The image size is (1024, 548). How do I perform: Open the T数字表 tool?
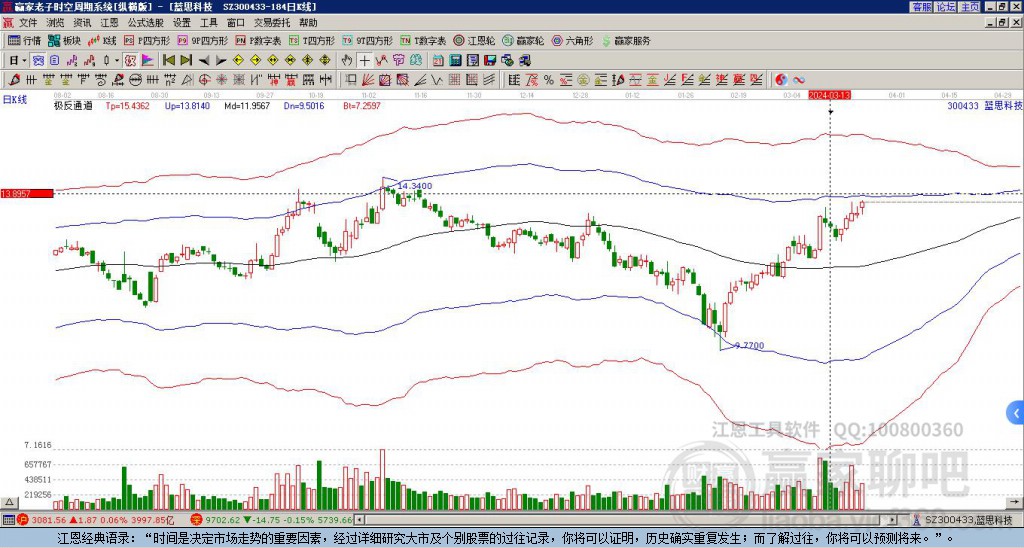423,40
